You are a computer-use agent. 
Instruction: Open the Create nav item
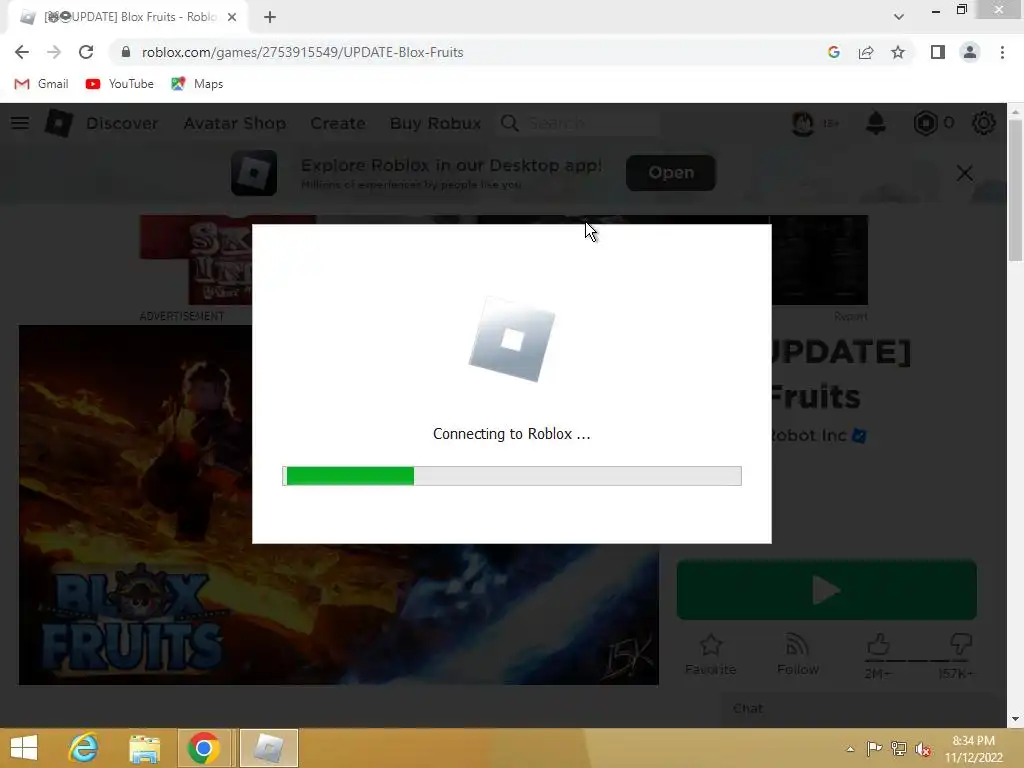pos(338,123)
